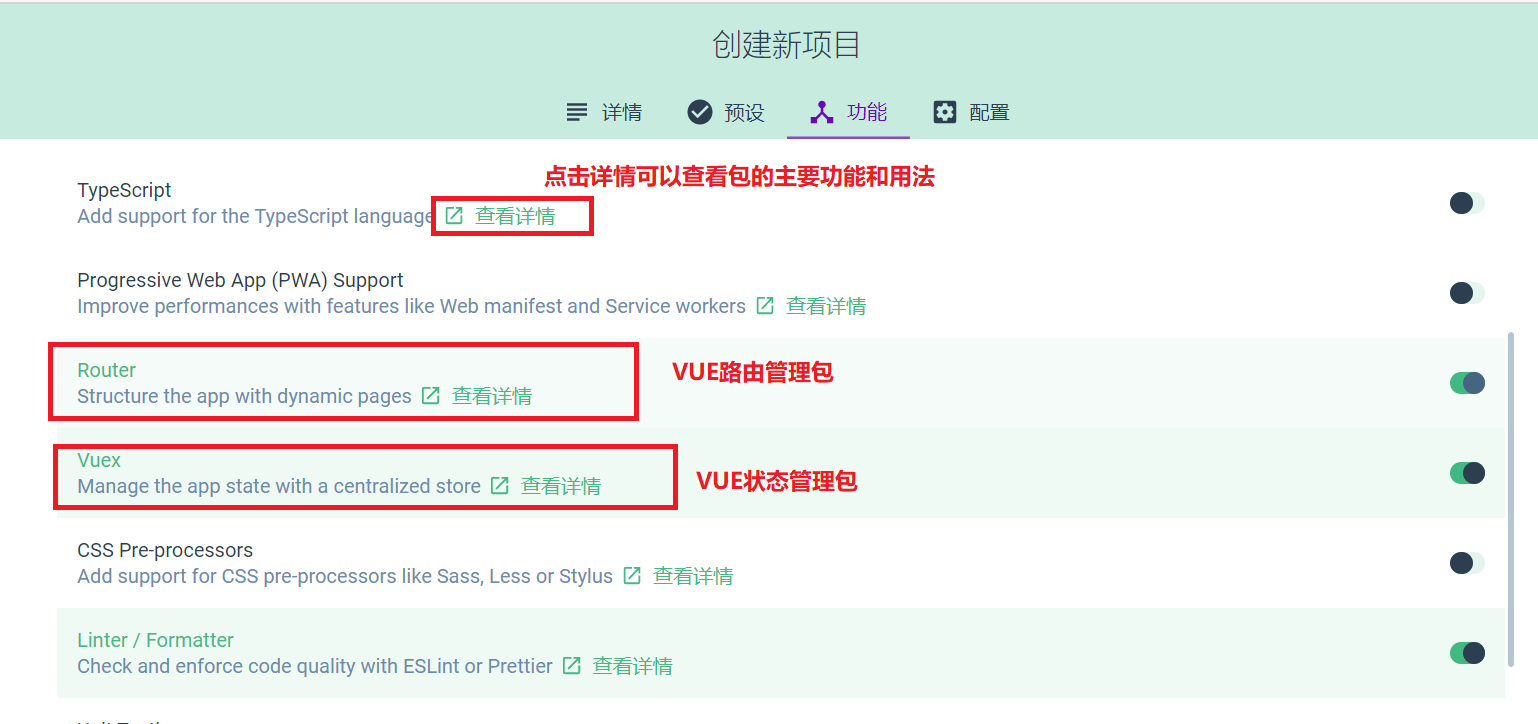Enable the TypeScript toggle switch
1538x724 pixels.
[1467, 203]
